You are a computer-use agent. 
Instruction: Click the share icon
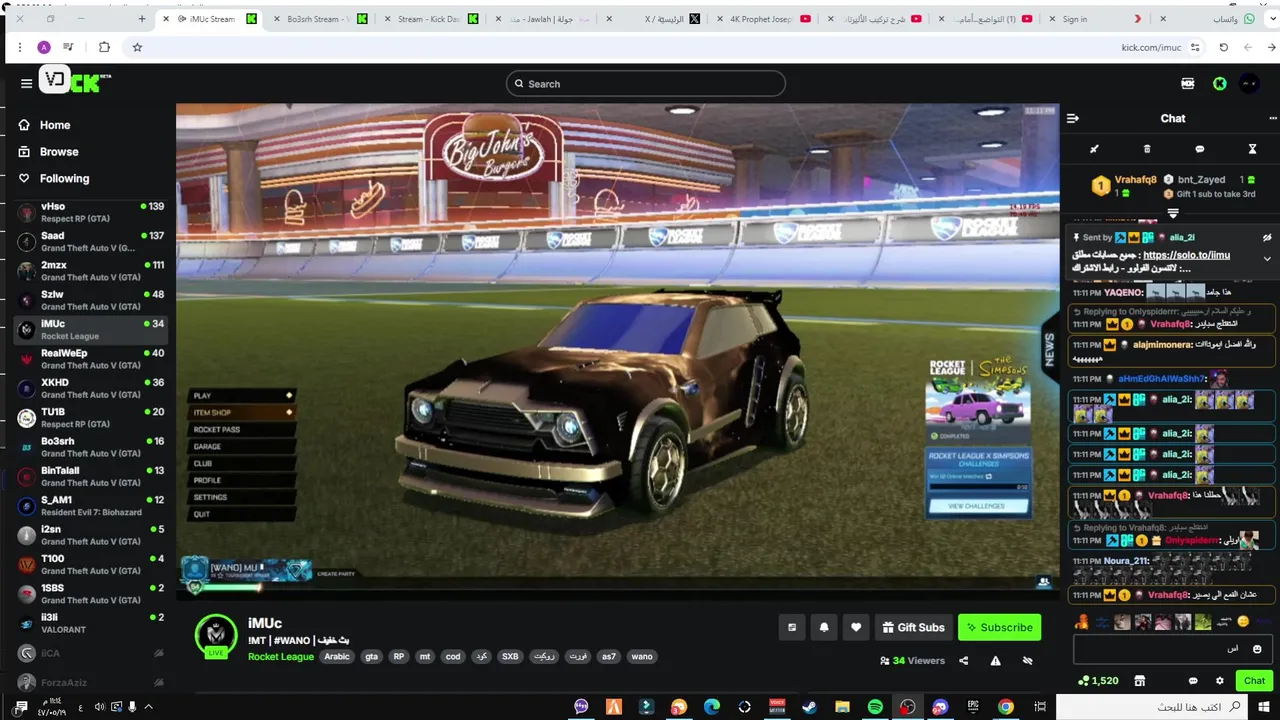click(x=964, y=661)
